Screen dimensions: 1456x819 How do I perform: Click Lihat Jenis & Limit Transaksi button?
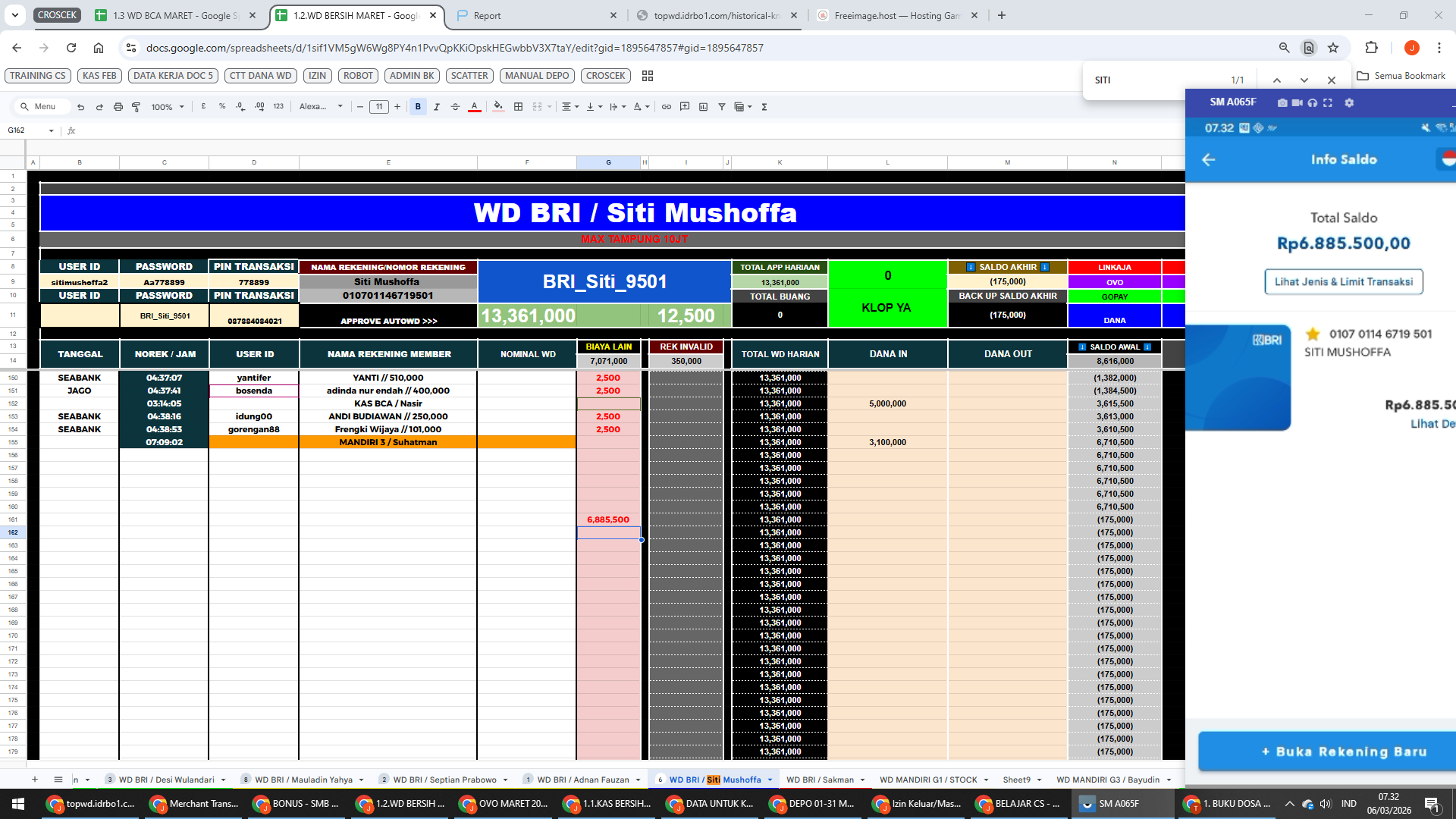tap(1343, 281)
